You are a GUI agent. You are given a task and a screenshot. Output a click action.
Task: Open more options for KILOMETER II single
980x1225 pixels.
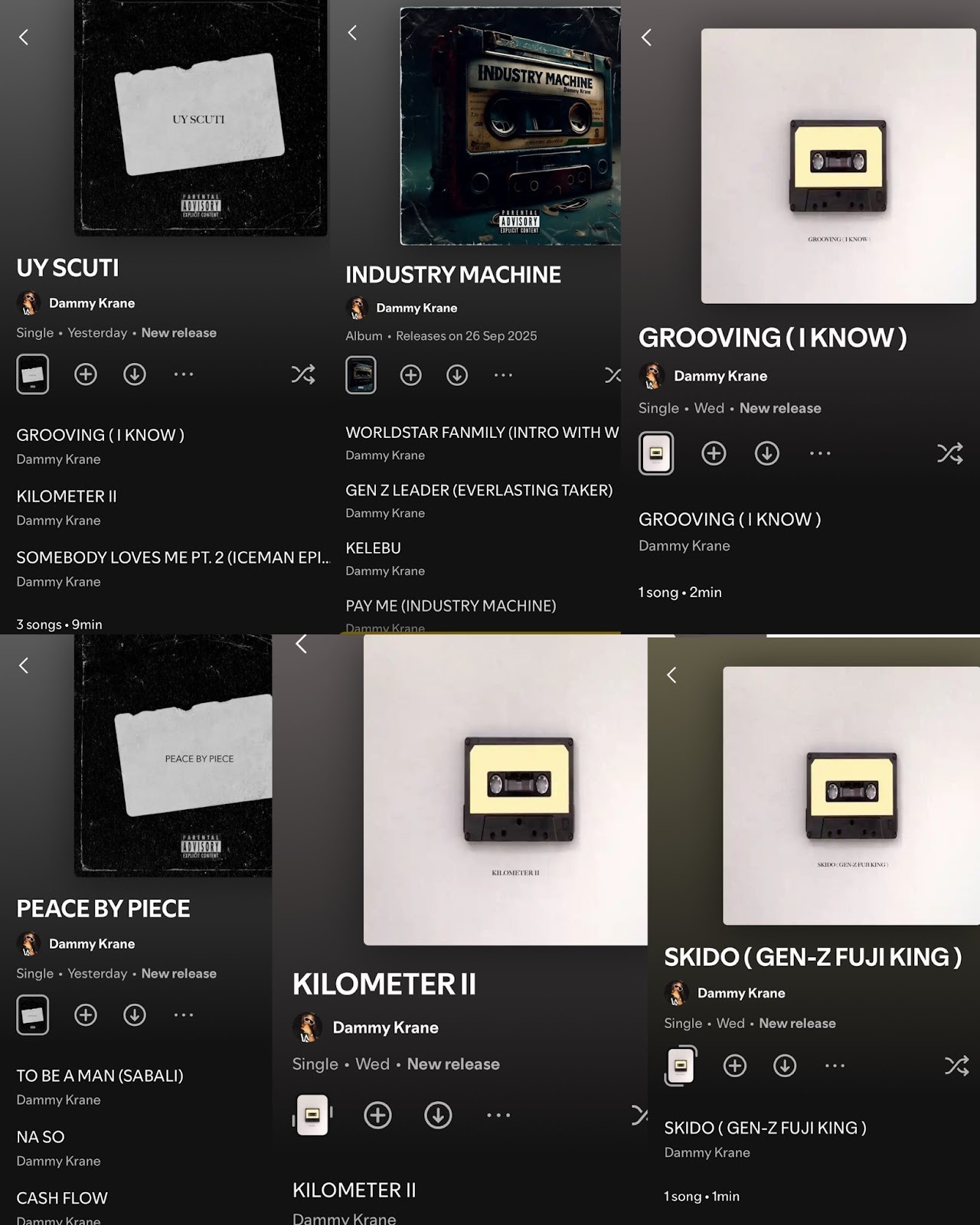(x=498, y=1116)
